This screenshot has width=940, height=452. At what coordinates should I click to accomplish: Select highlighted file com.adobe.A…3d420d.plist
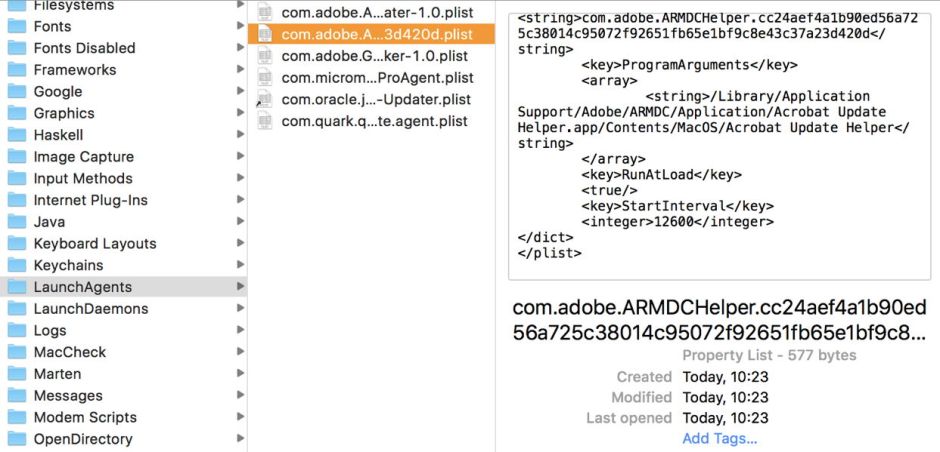(377, 34)
